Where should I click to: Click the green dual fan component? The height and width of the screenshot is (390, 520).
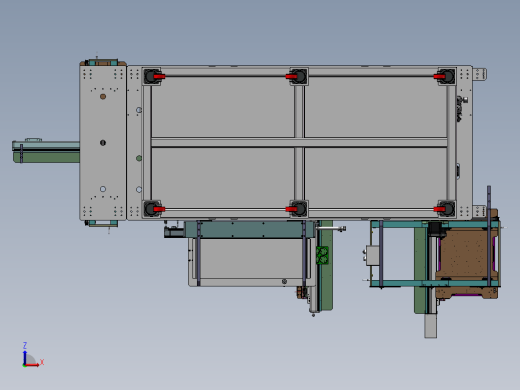tap(322, 255)
